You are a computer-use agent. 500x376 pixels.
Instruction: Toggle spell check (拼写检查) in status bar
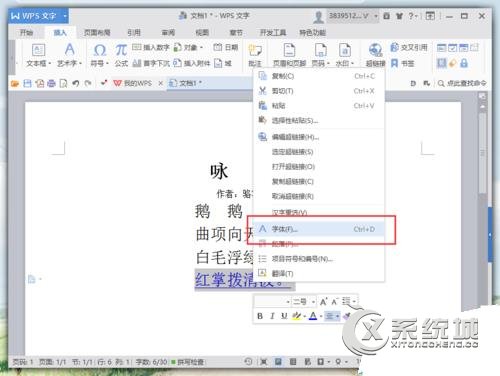point(188,362)
